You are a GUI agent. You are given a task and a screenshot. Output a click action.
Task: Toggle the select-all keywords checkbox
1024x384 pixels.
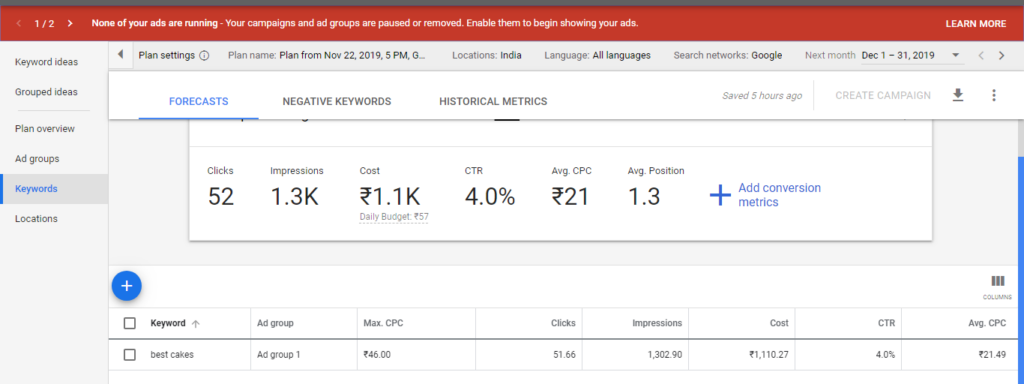tap(129, 323)
